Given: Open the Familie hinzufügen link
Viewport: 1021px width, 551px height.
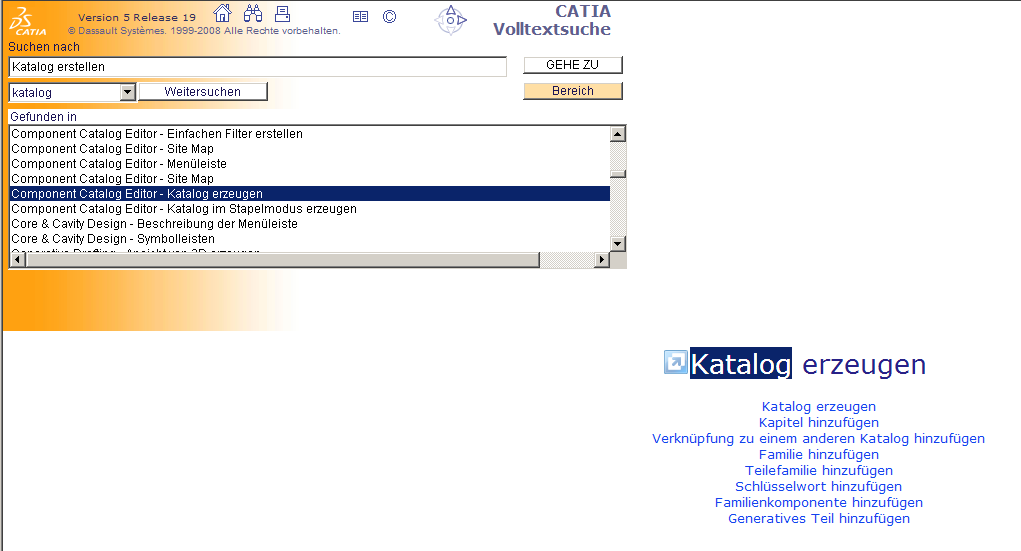Looking at the screenshot, I should pyautogui.click(x=818, y=454).
